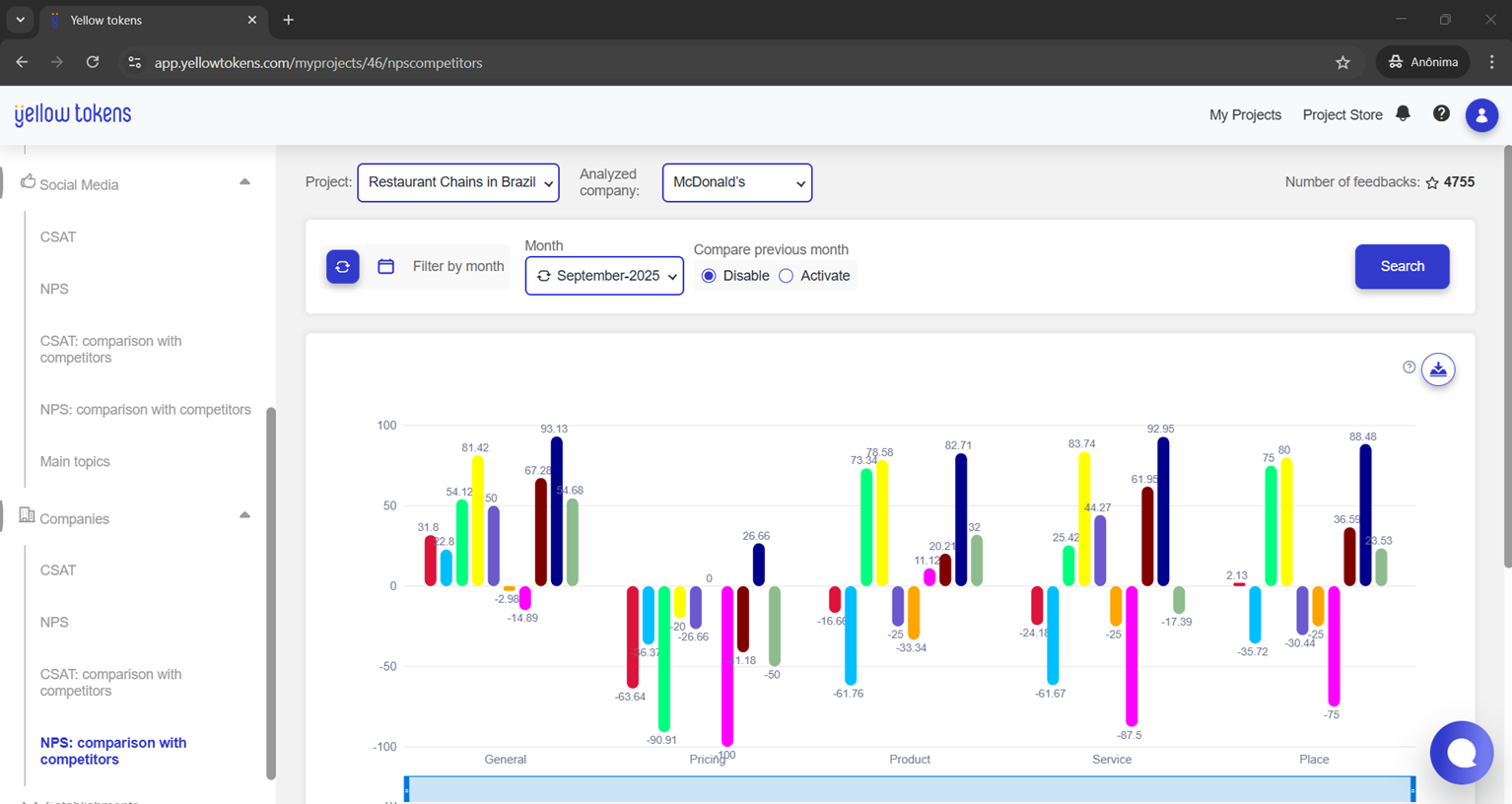Image resolution: width=1512 pixels, height=804 pixels.
Task: Open the Month September-2025 dropdown
Action: point(604,276)
